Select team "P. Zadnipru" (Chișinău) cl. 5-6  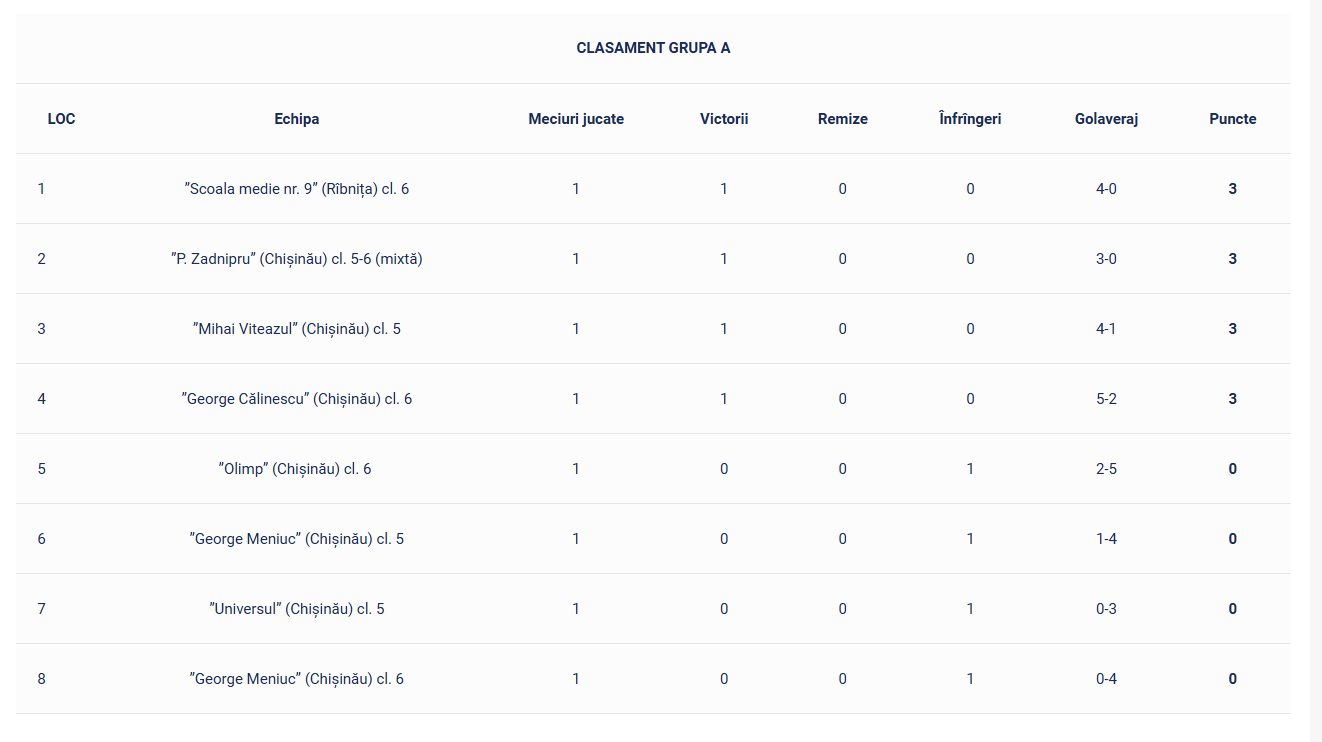tap(297, 259)
